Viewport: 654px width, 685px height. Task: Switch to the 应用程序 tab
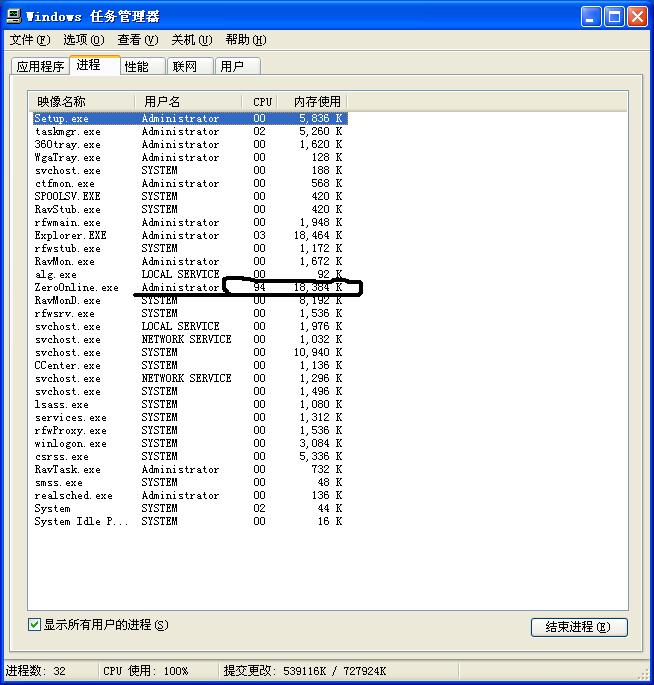click(x=40, y=66)
